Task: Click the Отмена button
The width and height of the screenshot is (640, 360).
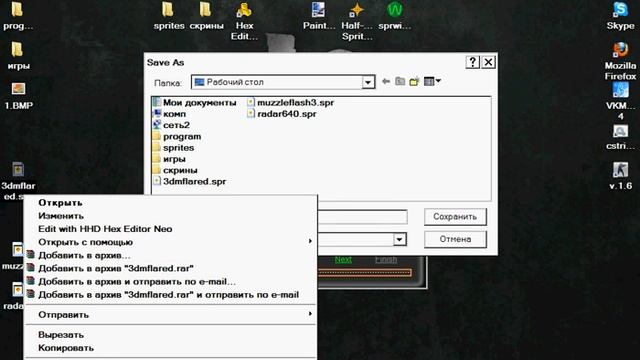Action: click(455, 239)
